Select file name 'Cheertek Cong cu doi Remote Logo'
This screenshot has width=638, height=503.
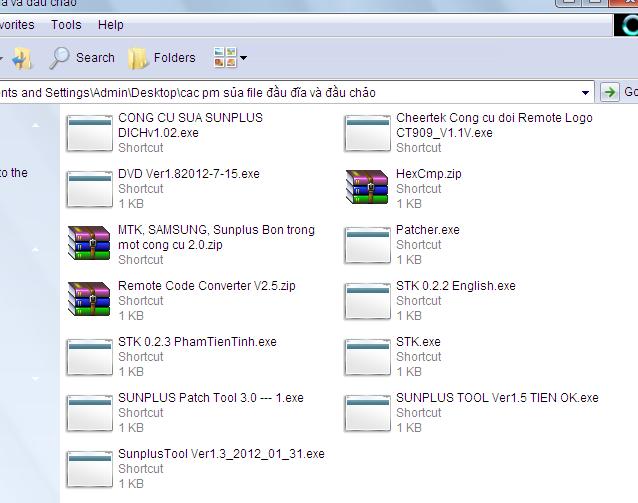[494, 118]
